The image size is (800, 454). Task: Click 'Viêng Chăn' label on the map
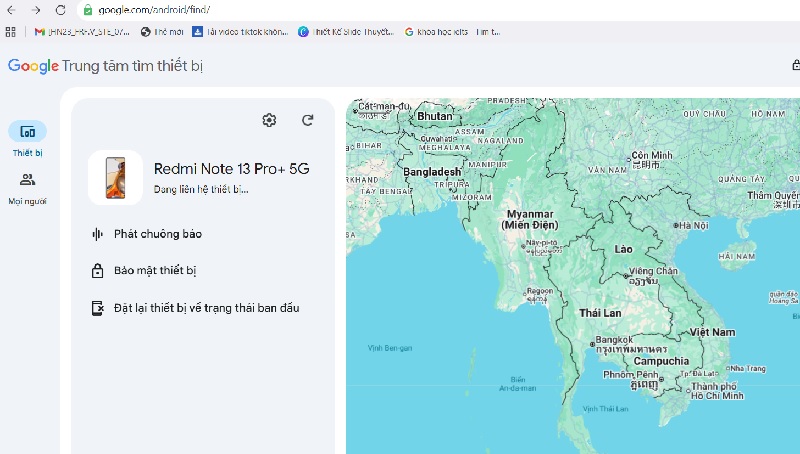tap(654, 271)
